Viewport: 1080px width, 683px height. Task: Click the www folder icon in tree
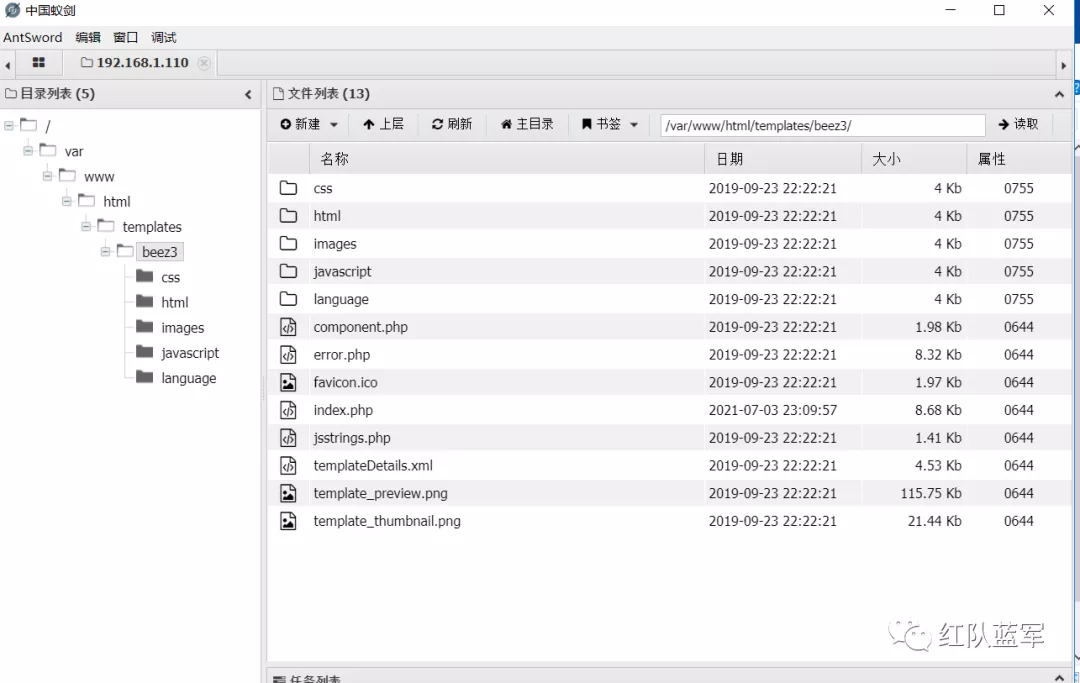click(x=67, y=175)
